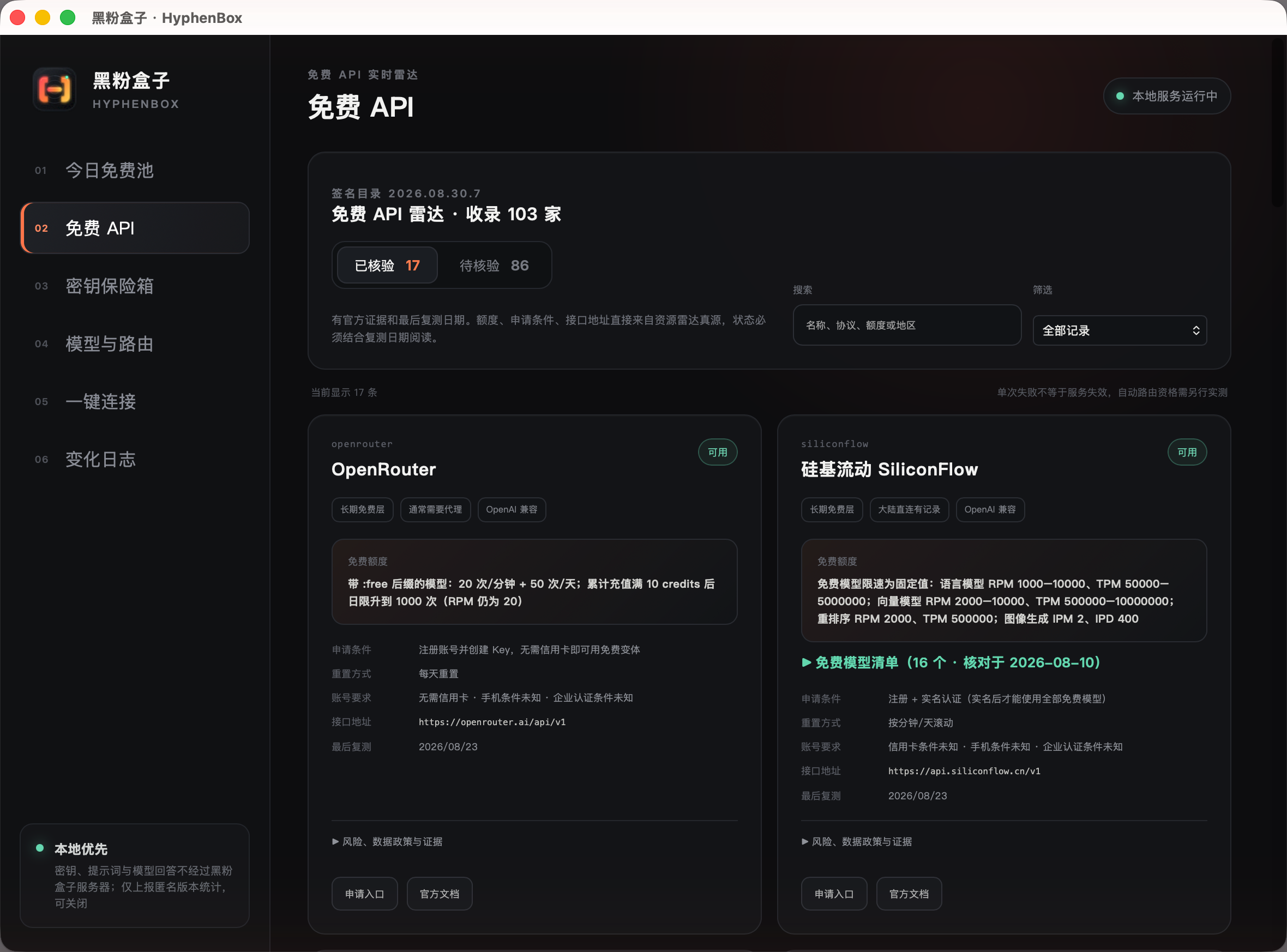Image resolution: width=1287 pixels, height=952 pixels.
Task: Click the https://openrouter.ai/api/v1 address
Action: tap(492, 722)
